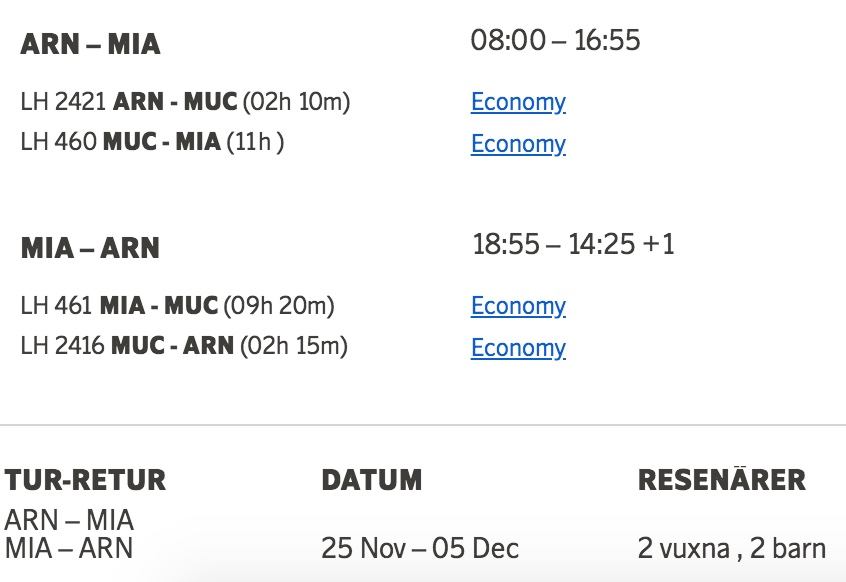Screen dimensions: 846x582
Task: Click the return departure time 18:55
Action: point(505,245)
